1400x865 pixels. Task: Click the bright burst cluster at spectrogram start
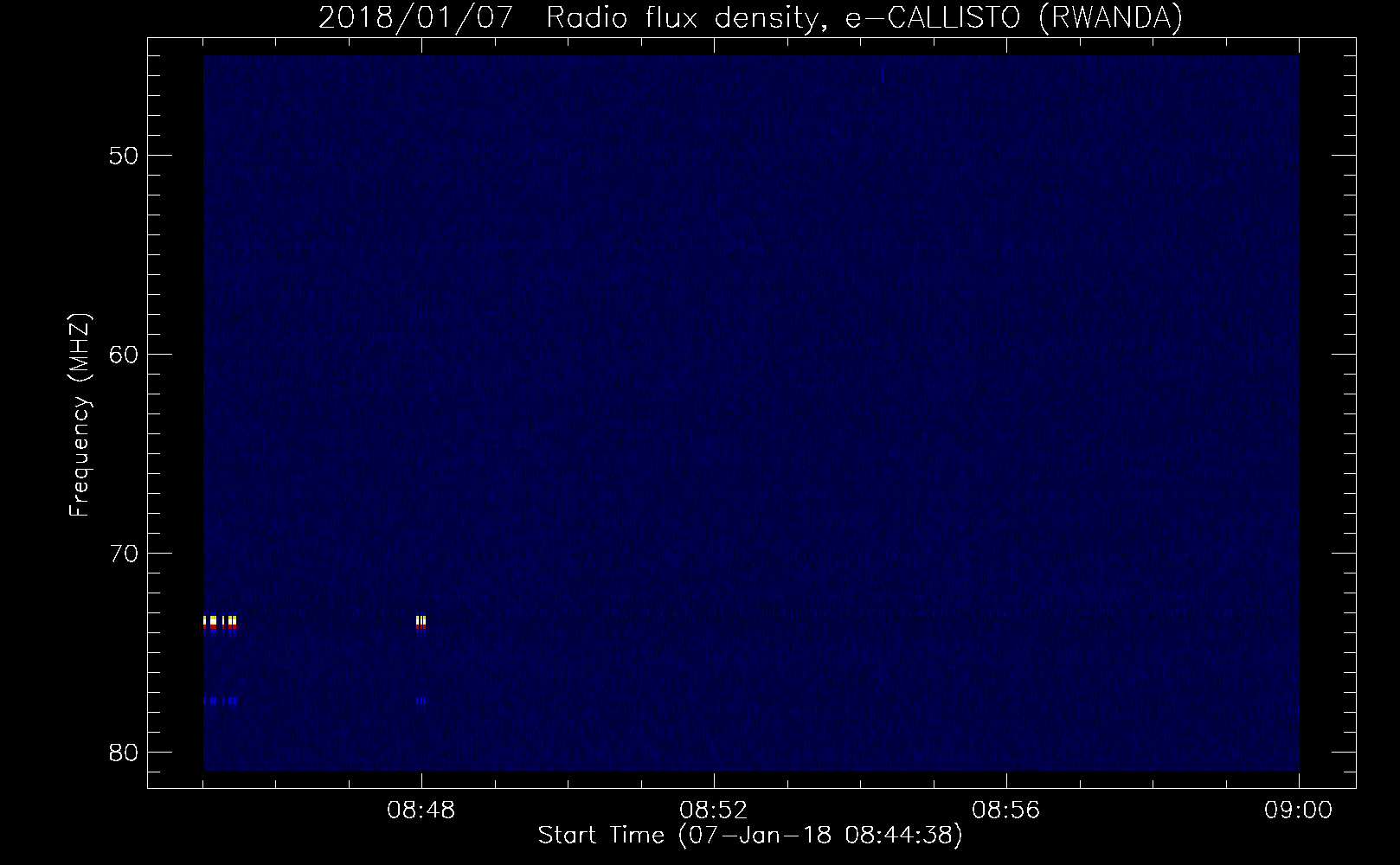click(x=220, y=623)
